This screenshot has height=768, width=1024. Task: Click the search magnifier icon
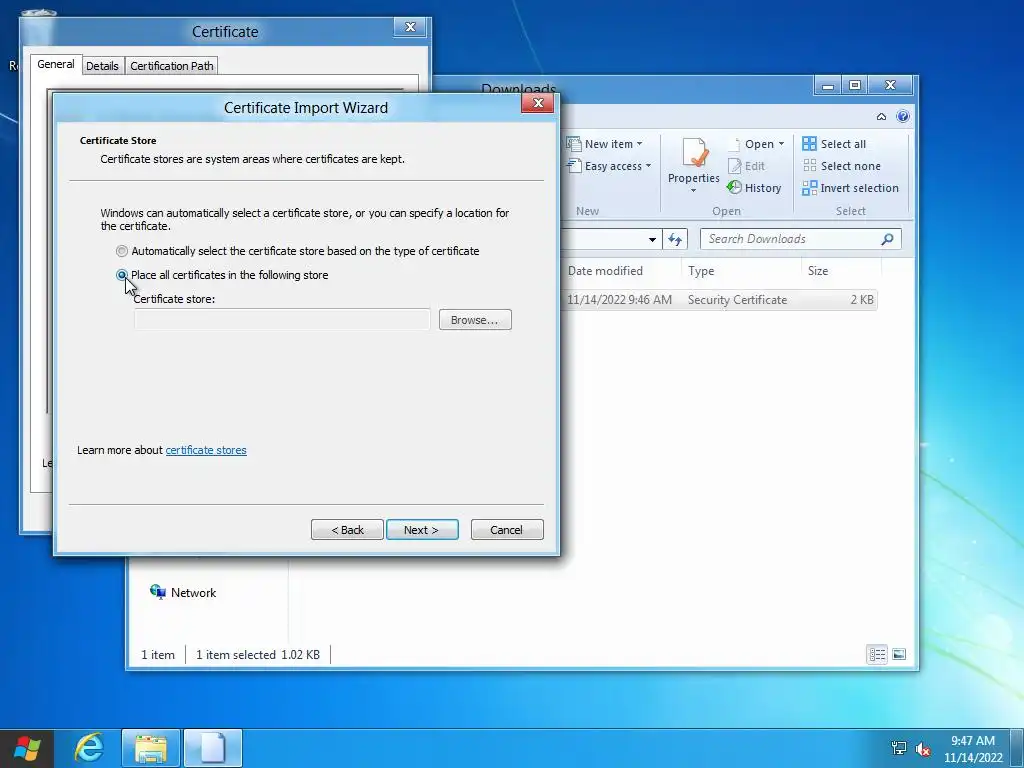(x=887, y=239)
